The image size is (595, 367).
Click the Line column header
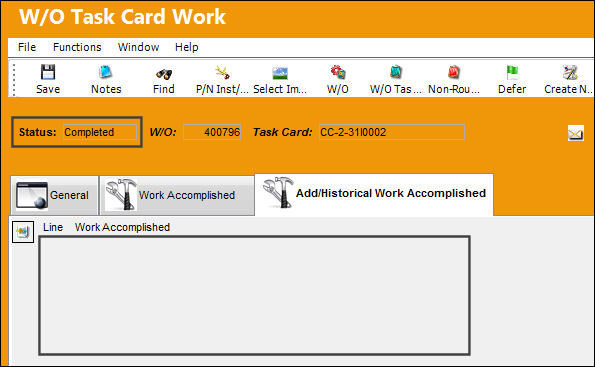(x=53, y=227)
